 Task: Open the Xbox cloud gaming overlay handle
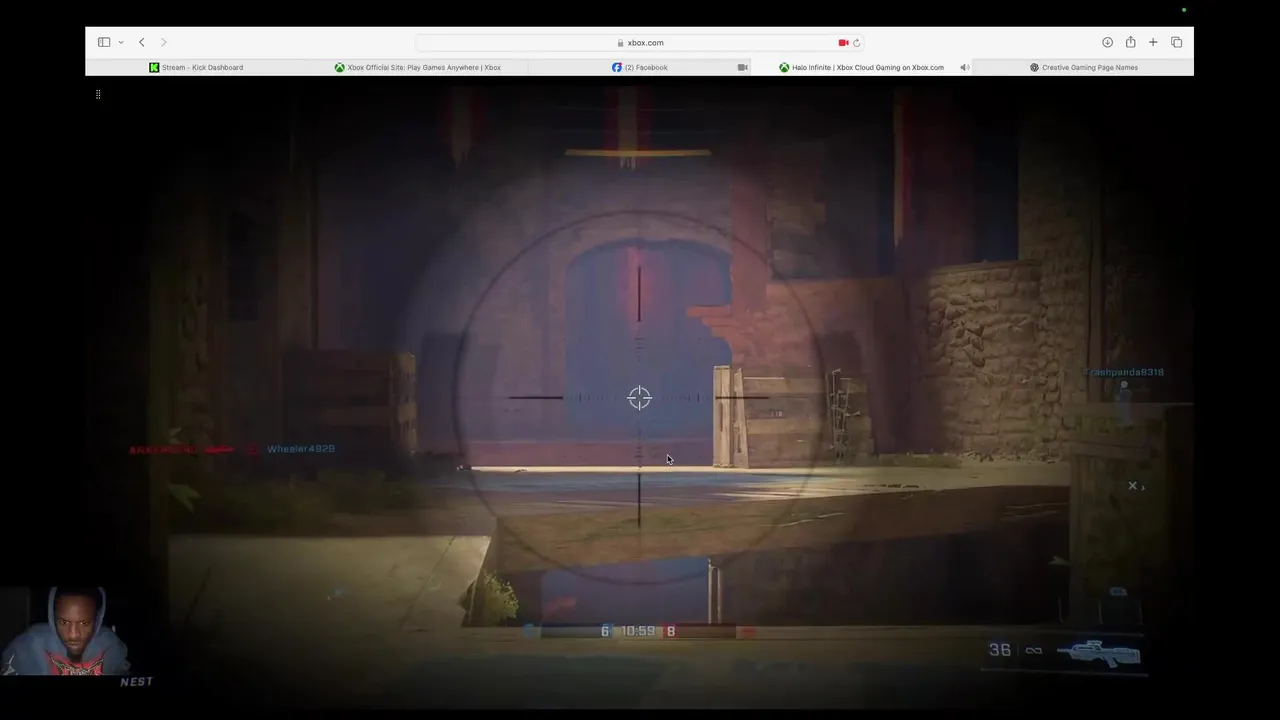98,94
